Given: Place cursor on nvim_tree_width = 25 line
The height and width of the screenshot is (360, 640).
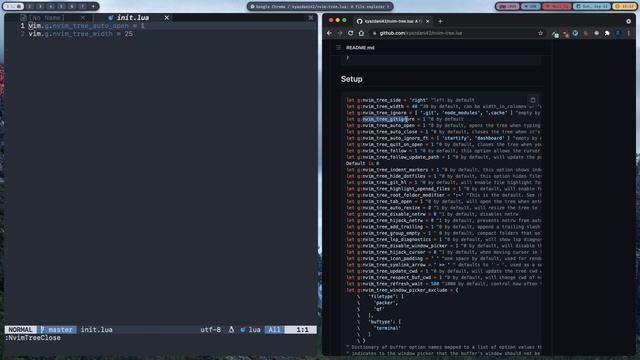Looking at the screenshot, I should pyautogui.click(x=80, y=34).
